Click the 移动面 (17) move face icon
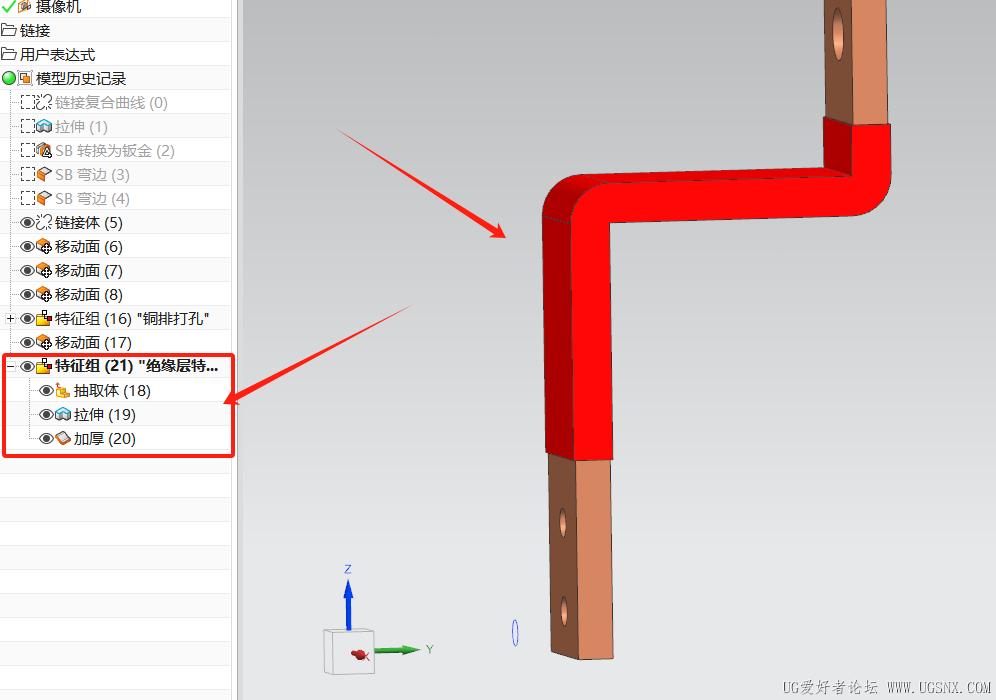The image size is (996, 700). click(x=44, y=342)
